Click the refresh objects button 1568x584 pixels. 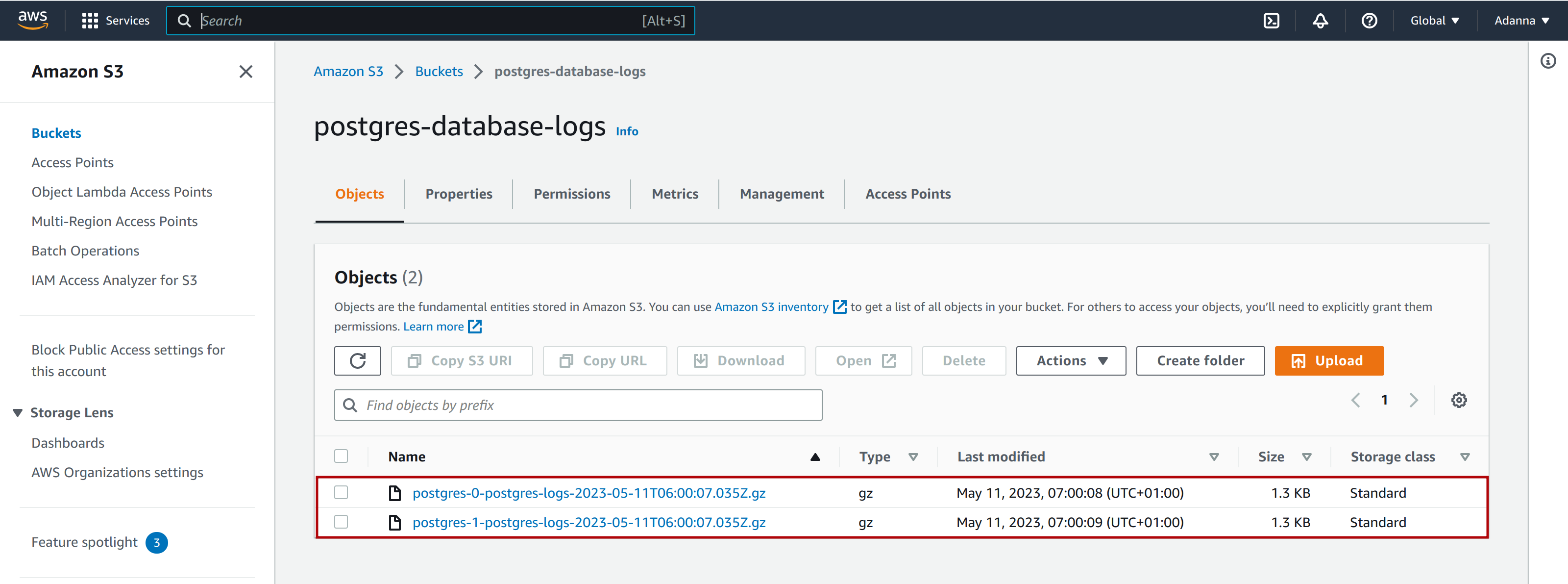click(x=357, y=360)
